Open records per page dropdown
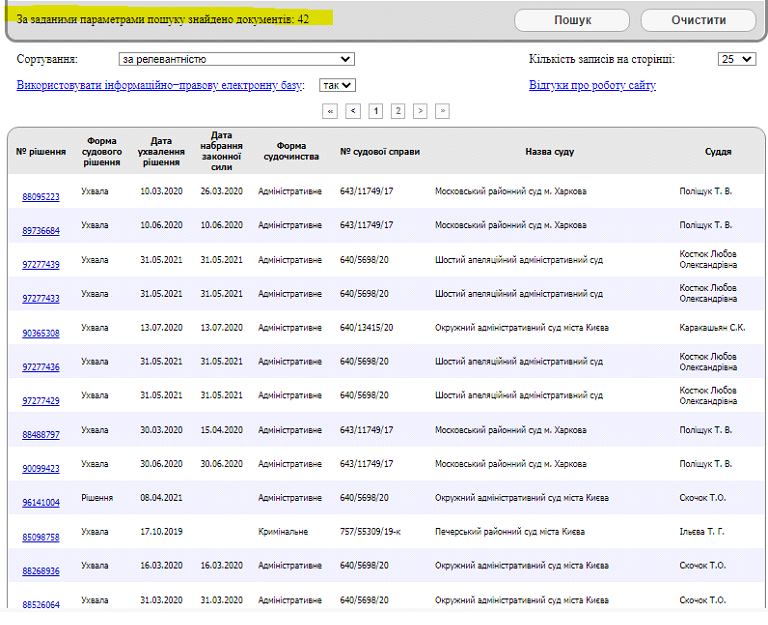This screenshot has width=768, height=625. click(x=736, y=60)
